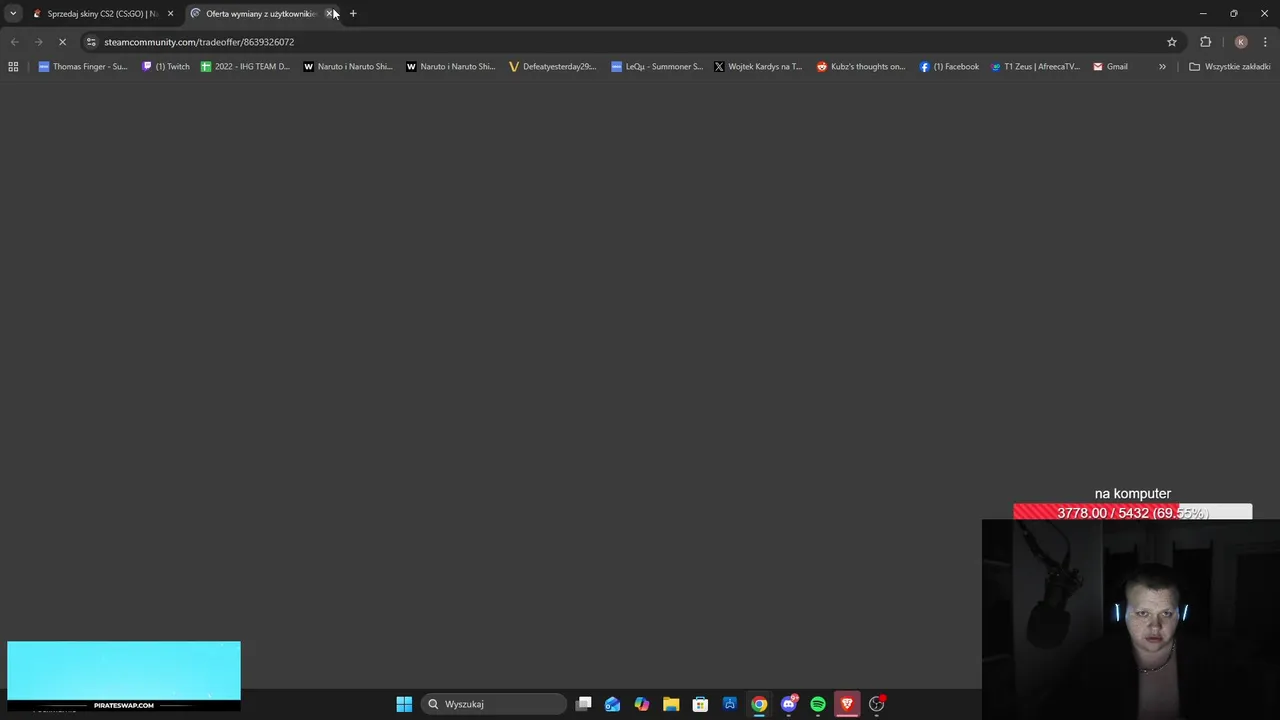Open Task View on the taskbar
The width and height of the screenshot is (1280, 720).
point(584,704)
